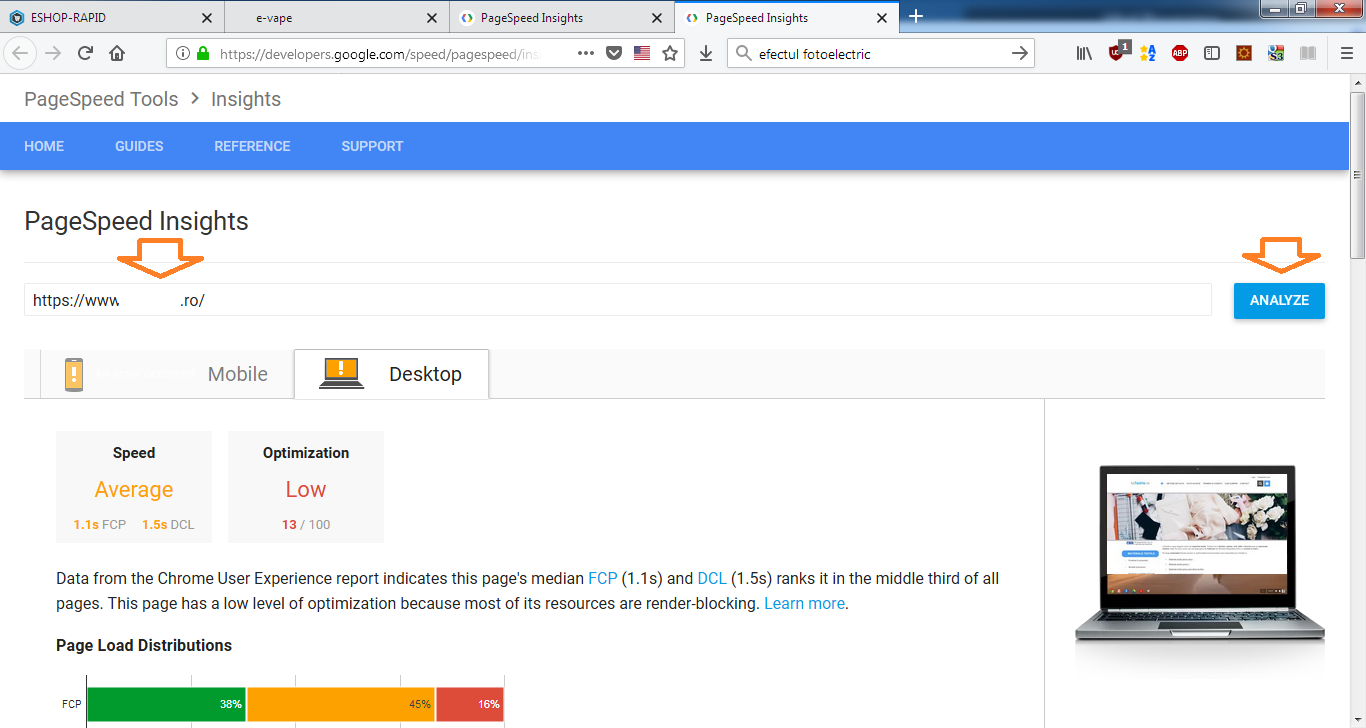Click the efectul fotoelectric search box
1366x728 pixels.
(881, 54)
